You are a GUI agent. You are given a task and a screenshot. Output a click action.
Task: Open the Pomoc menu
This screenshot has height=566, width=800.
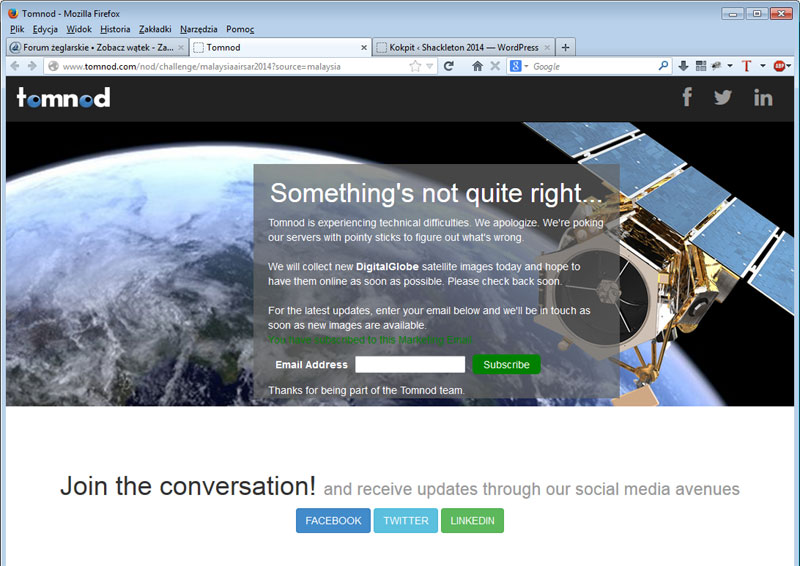240,29
